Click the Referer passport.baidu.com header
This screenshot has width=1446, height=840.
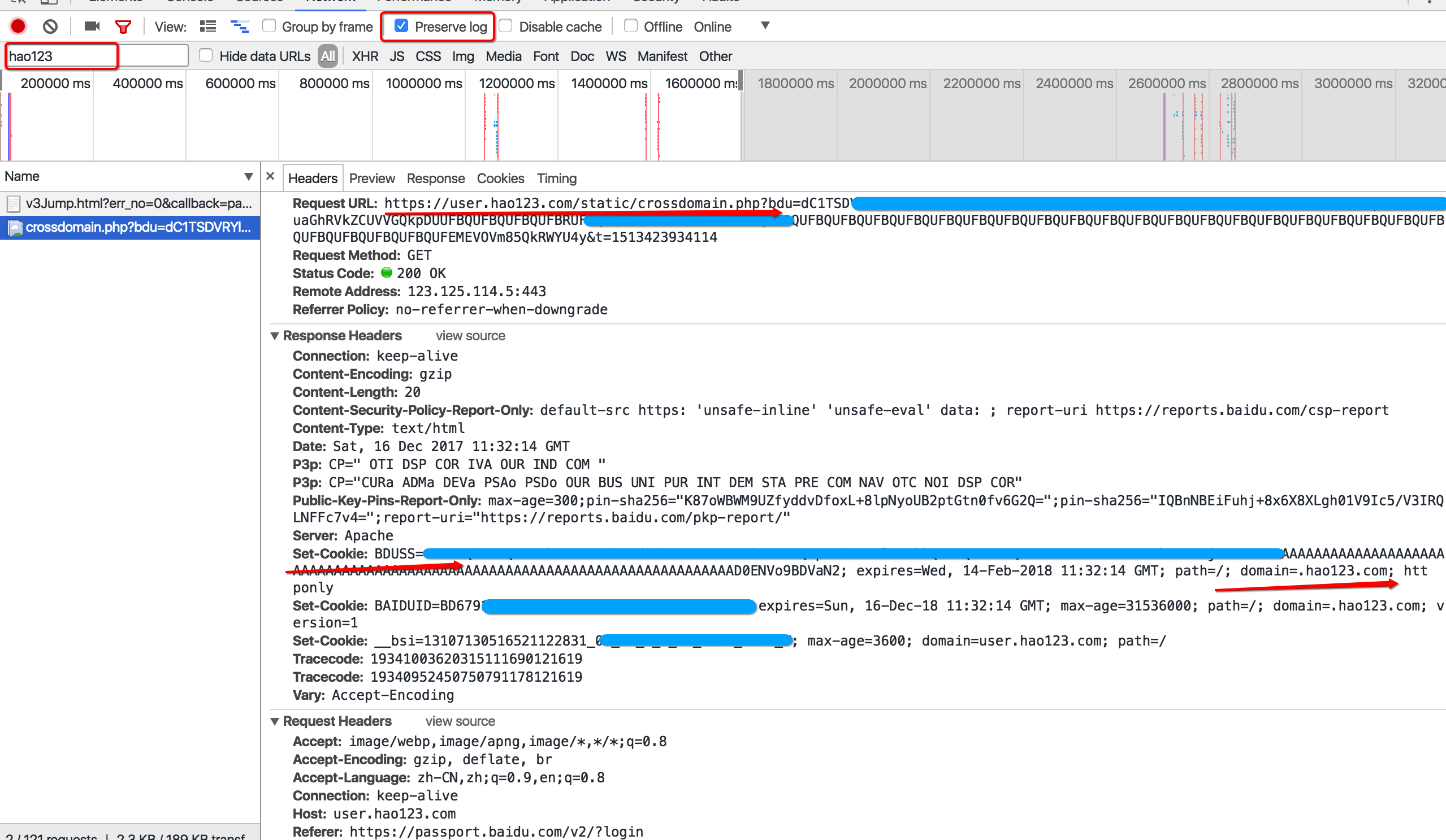[467, 832]
